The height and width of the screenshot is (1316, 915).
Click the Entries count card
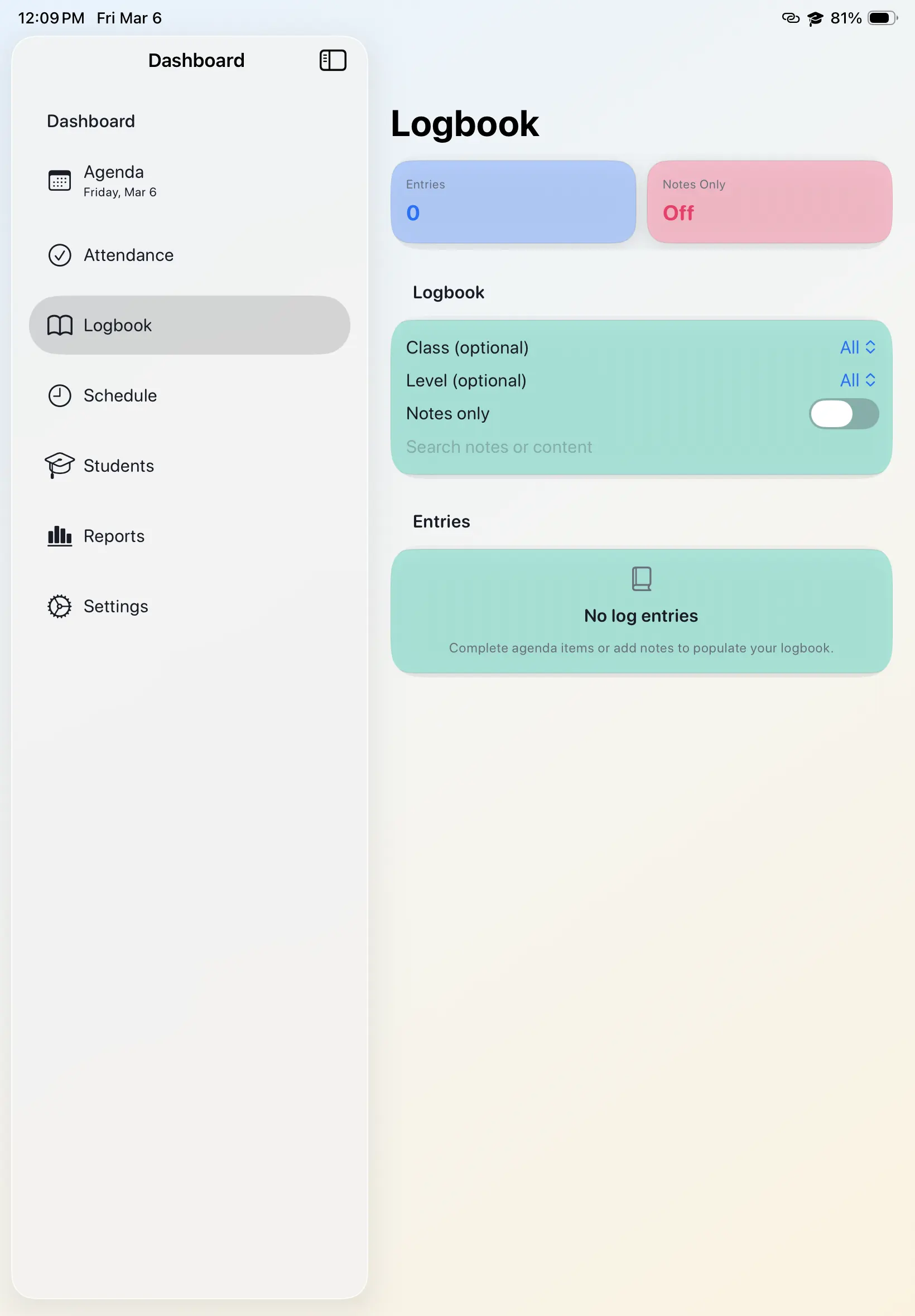513,202
